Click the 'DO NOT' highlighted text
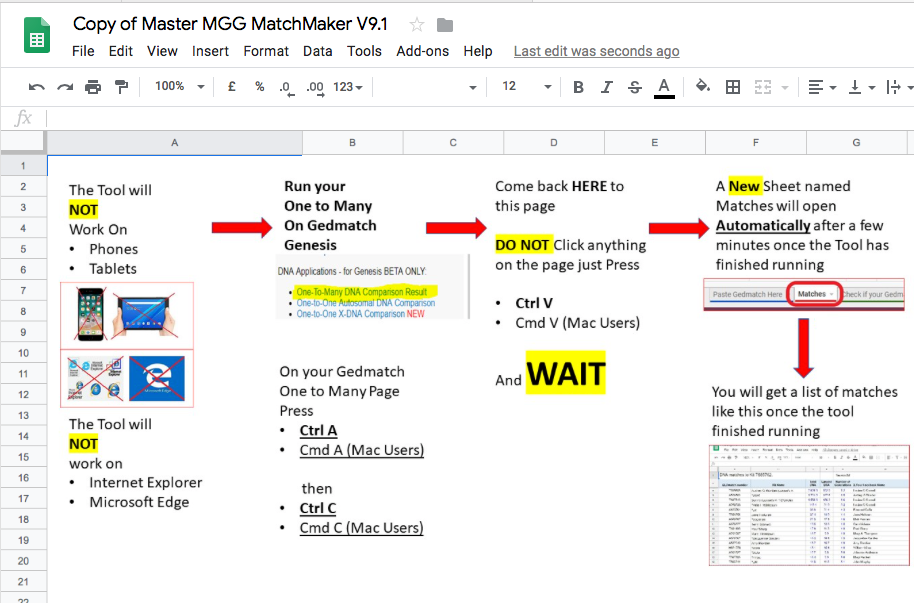The height and width of the screenshot is (603, 914). pos(522,245)
